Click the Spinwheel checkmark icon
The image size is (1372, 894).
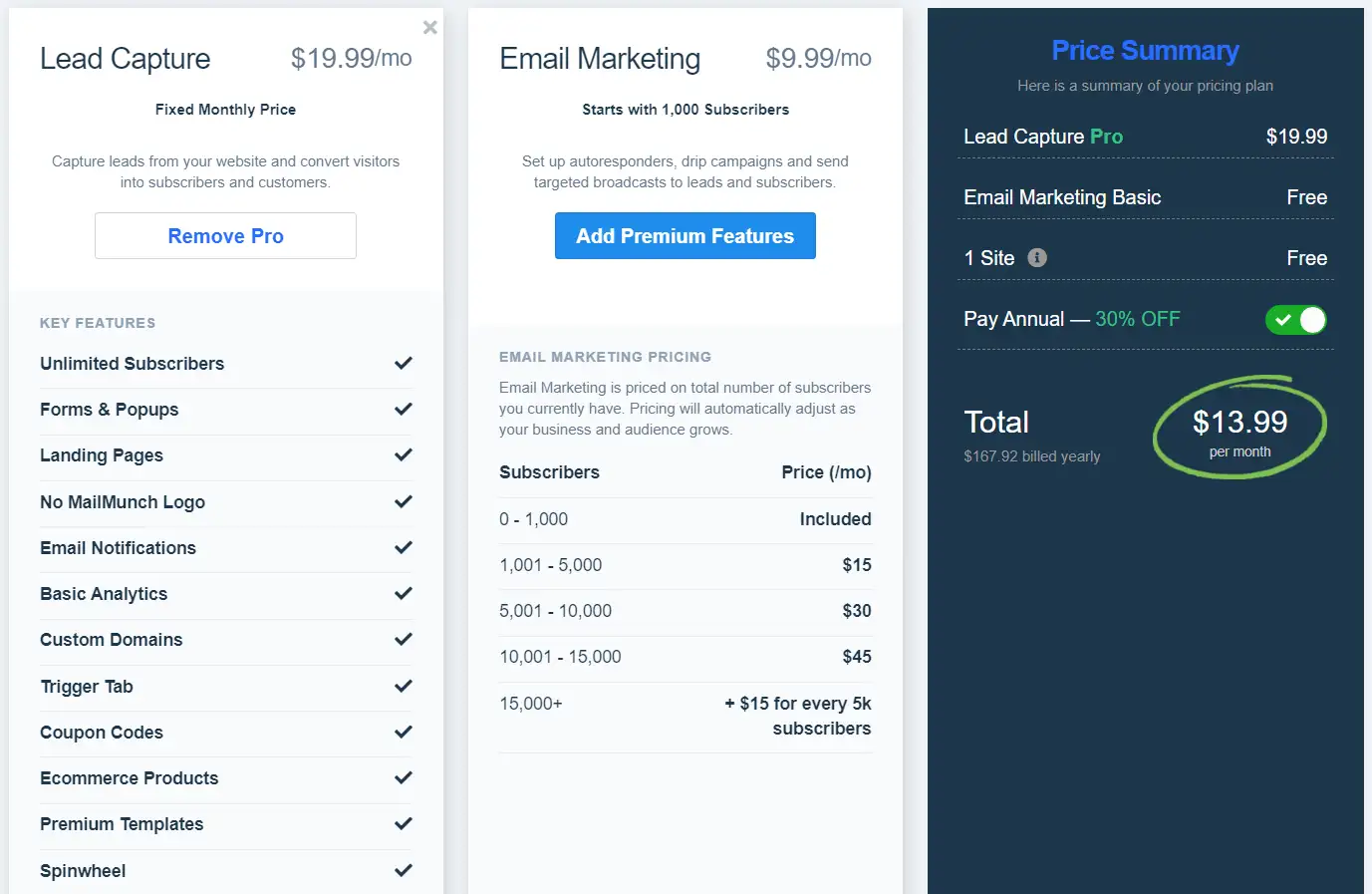[x=403, y=871]
